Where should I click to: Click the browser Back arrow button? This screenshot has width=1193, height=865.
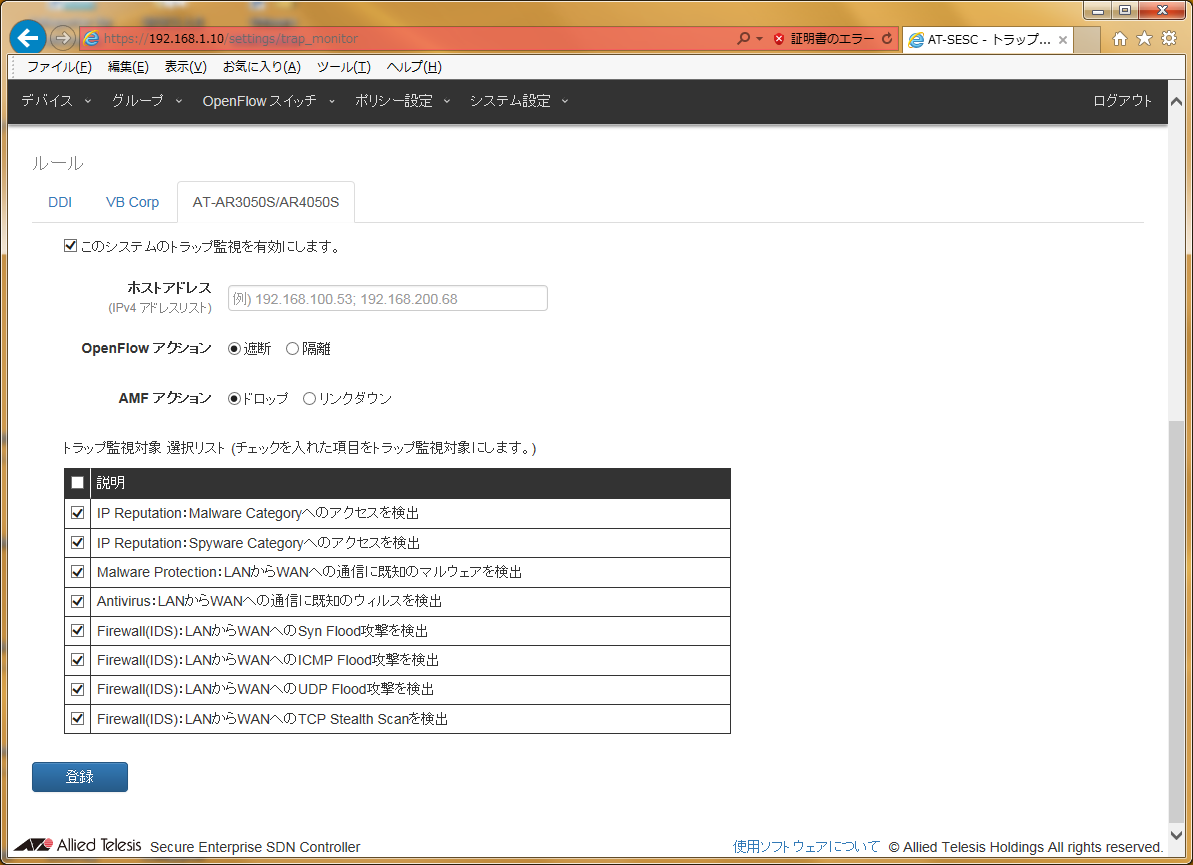tap(28, 37)
